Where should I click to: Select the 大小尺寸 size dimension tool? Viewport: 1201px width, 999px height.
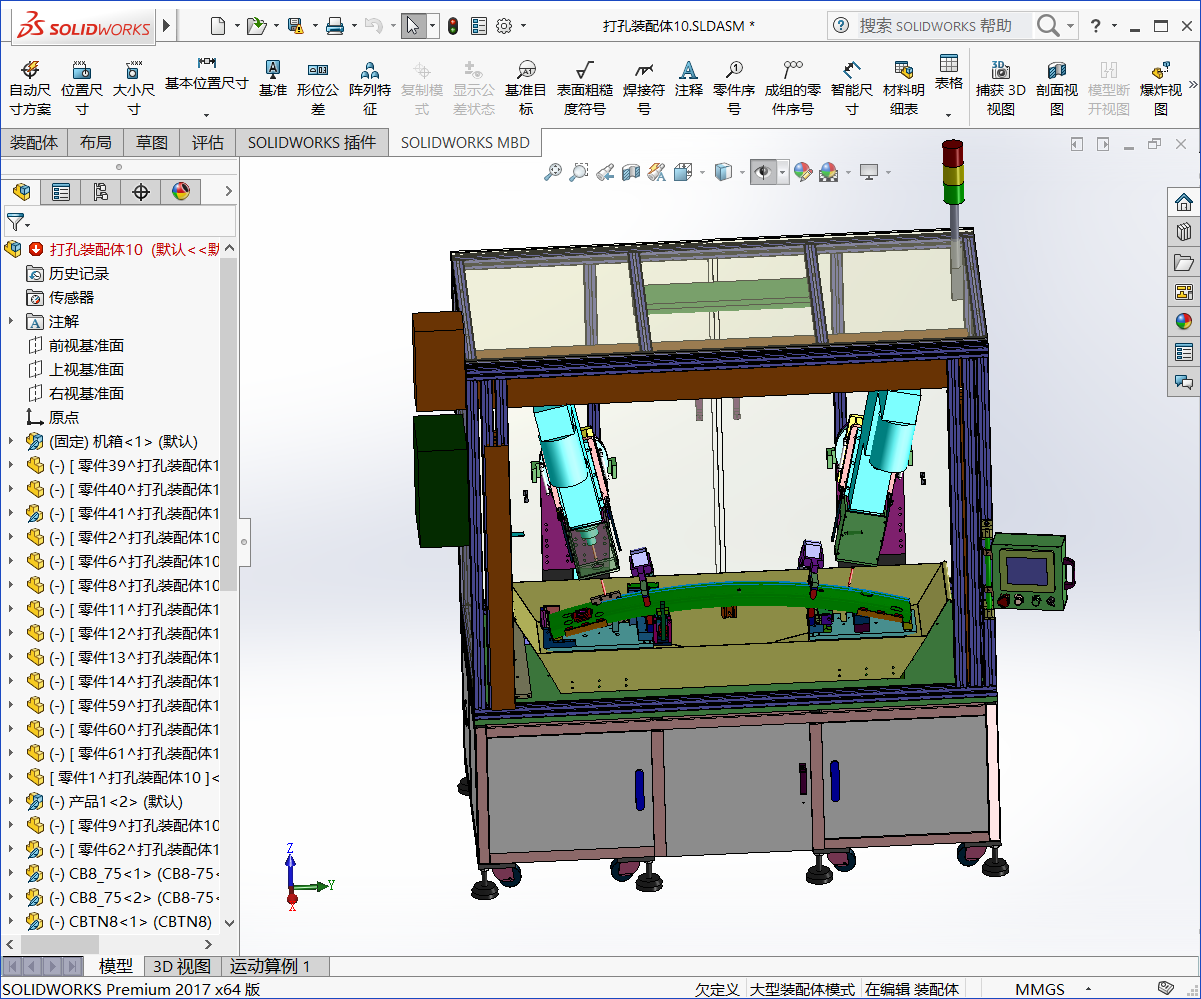pos(133,87)
